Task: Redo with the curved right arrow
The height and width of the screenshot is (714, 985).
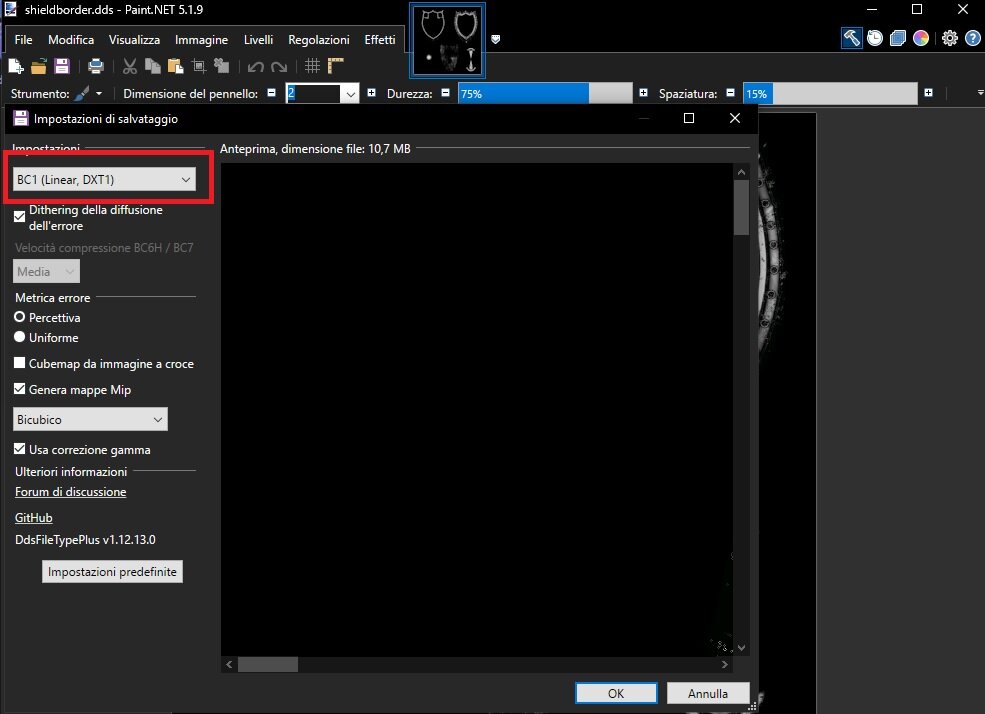Action: point(279,67)
